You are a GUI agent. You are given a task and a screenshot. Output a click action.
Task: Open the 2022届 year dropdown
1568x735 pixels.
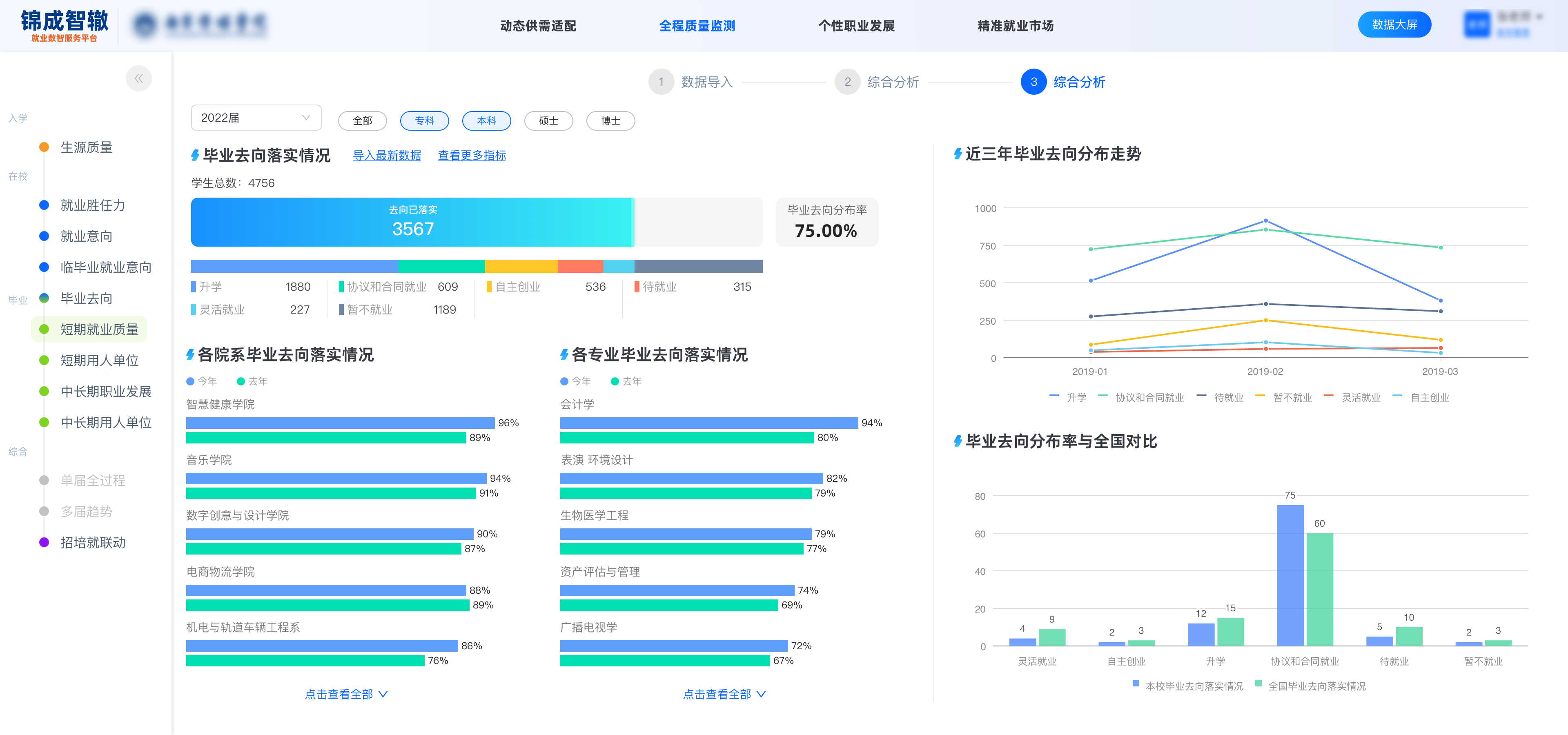pyautogui.click(x=256, y=118)
